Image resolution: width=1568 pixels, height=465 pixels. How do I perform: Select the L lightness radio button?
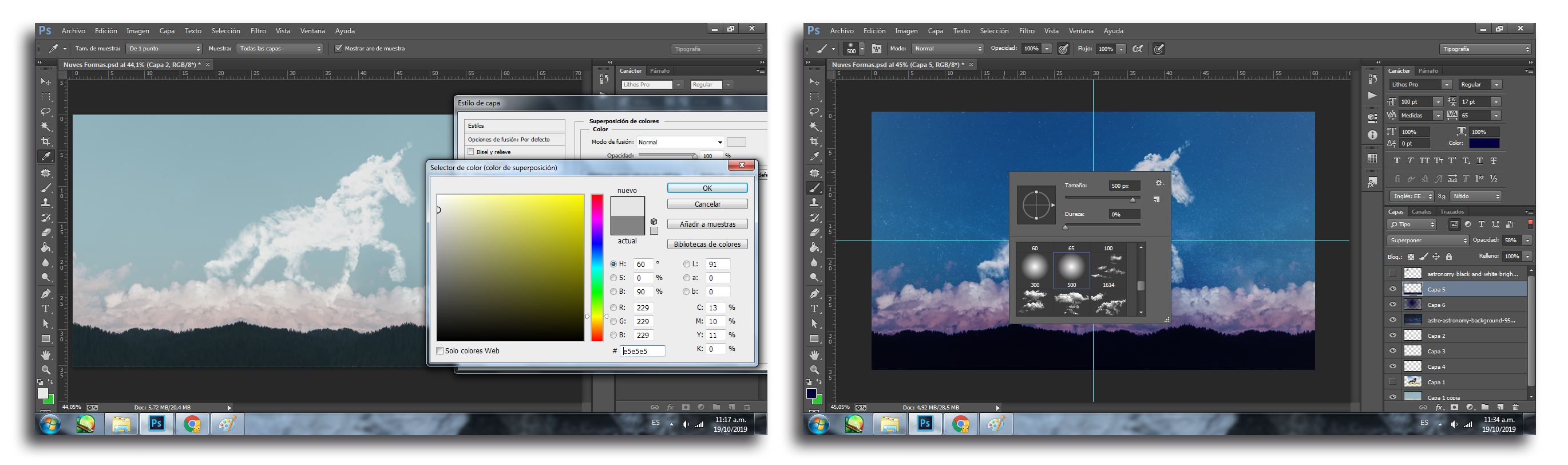point(687,264)
